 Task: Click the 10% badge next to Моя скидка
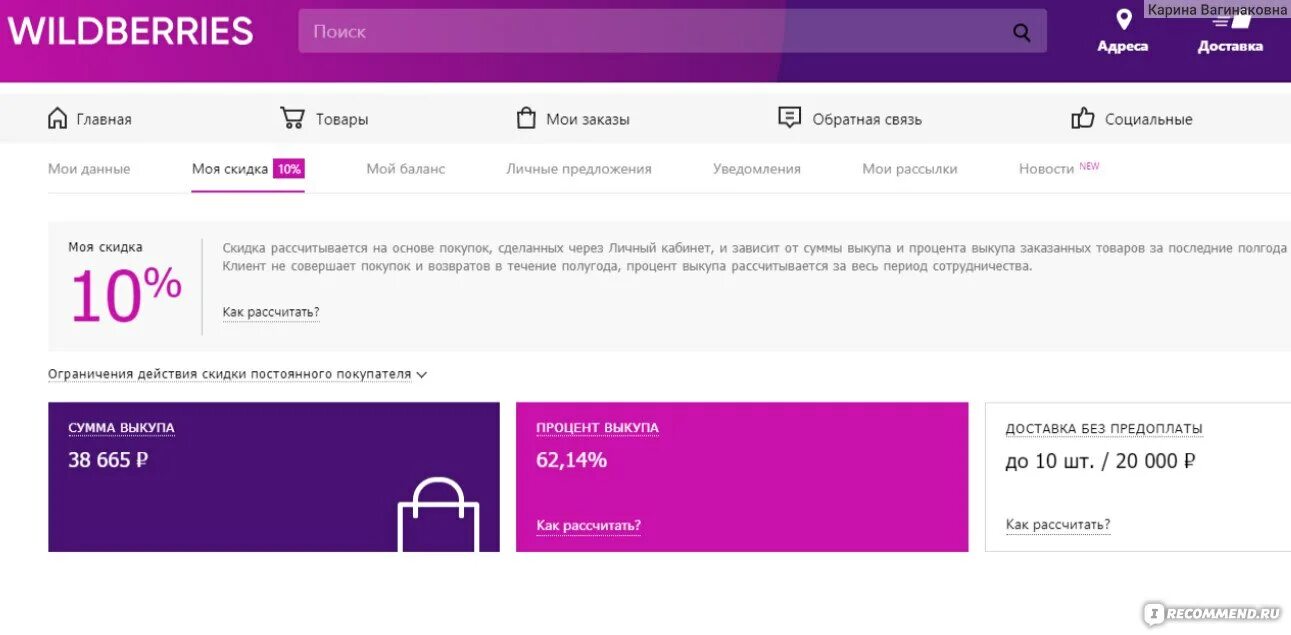point(289,169)
